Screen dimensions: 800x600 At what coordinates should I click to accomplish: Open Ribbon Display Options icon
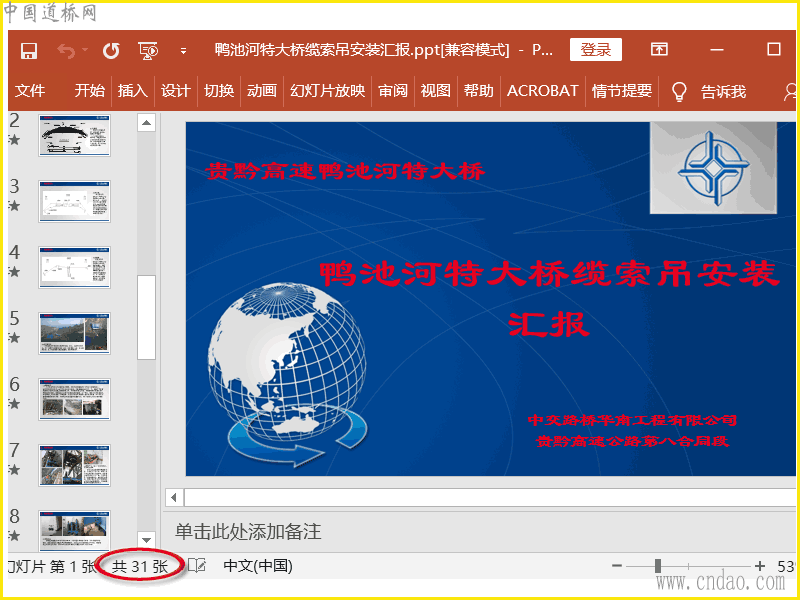pyautogui.click(x=659, y=49)
